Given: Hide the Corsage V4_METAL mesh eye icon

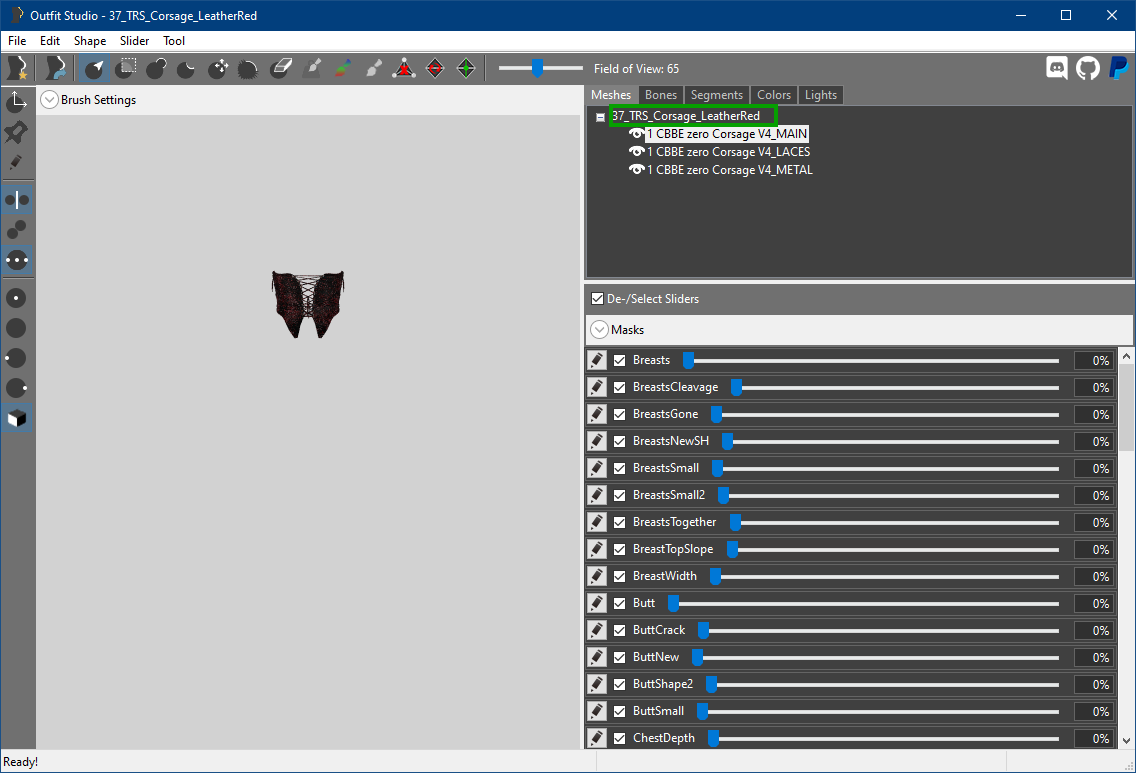Looking at the screenshot, I should (x=637, y=170).
